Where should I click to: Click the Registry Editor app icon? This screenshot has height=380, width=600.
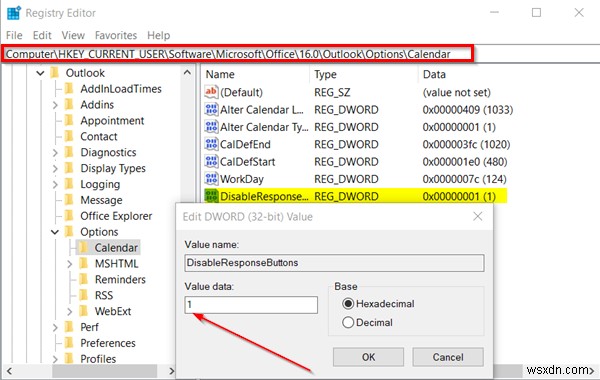(14, 13)
